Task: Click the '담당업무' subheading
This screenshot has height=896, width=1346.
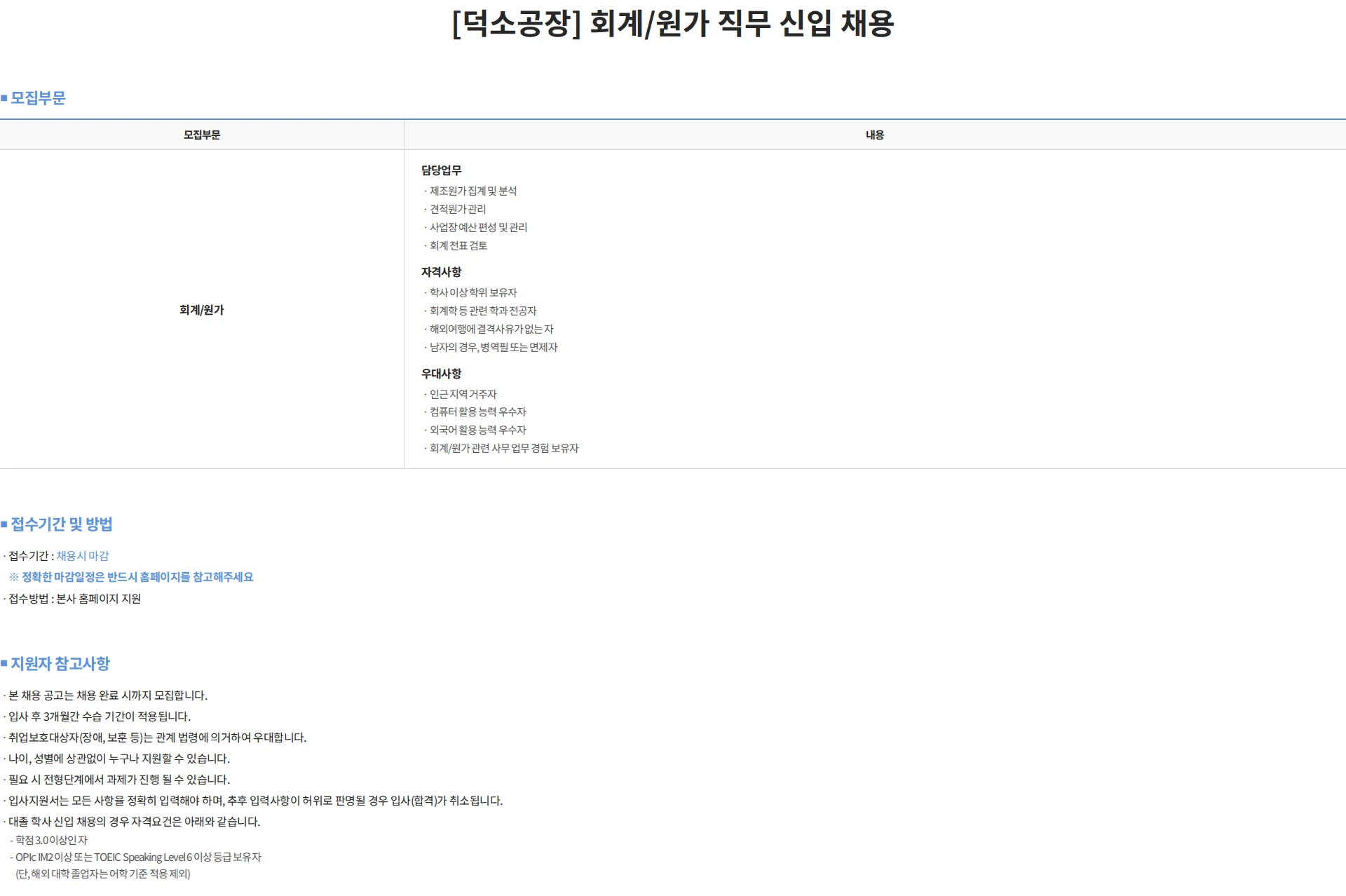Action: (441, 170)
